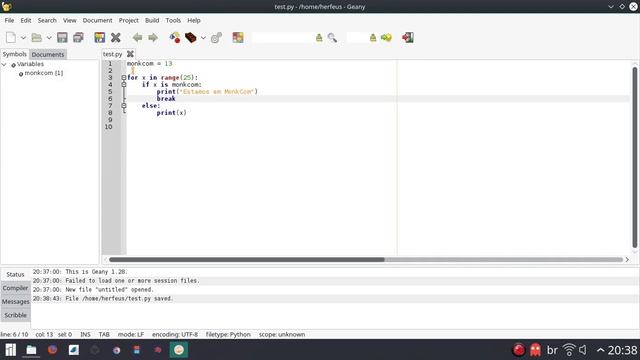Viewport: 640px width, 360px height.
Task: Expand the recent files dropdown arrow
Action: pos(49,38)
